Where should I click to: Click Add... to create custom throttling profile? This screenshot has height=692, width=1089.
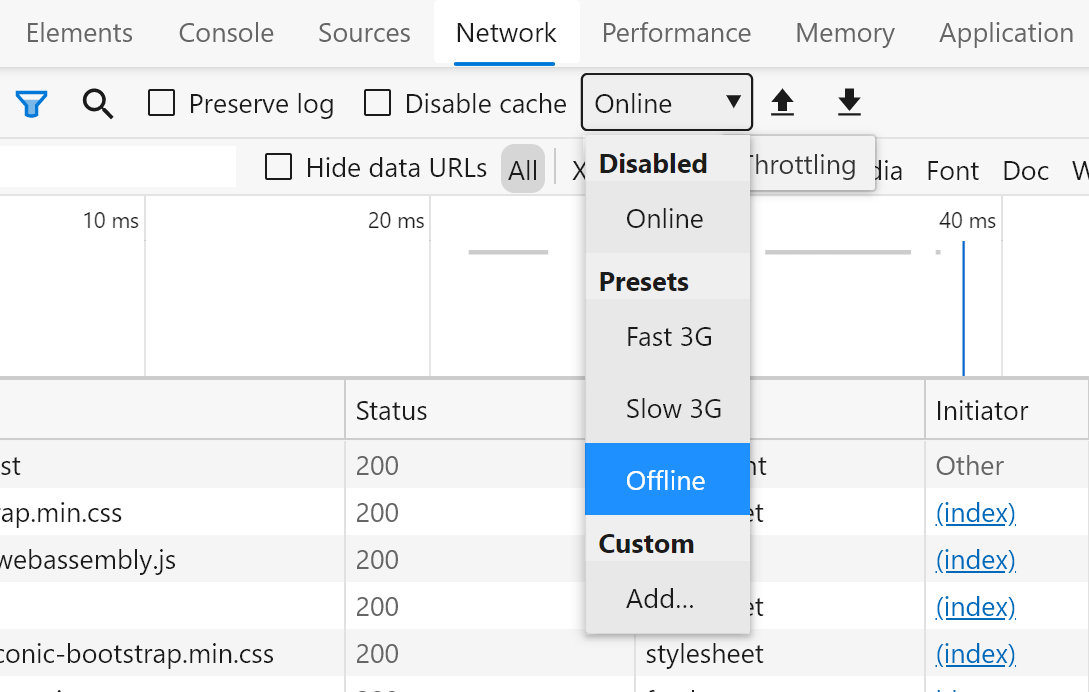(x=660, y=598)
